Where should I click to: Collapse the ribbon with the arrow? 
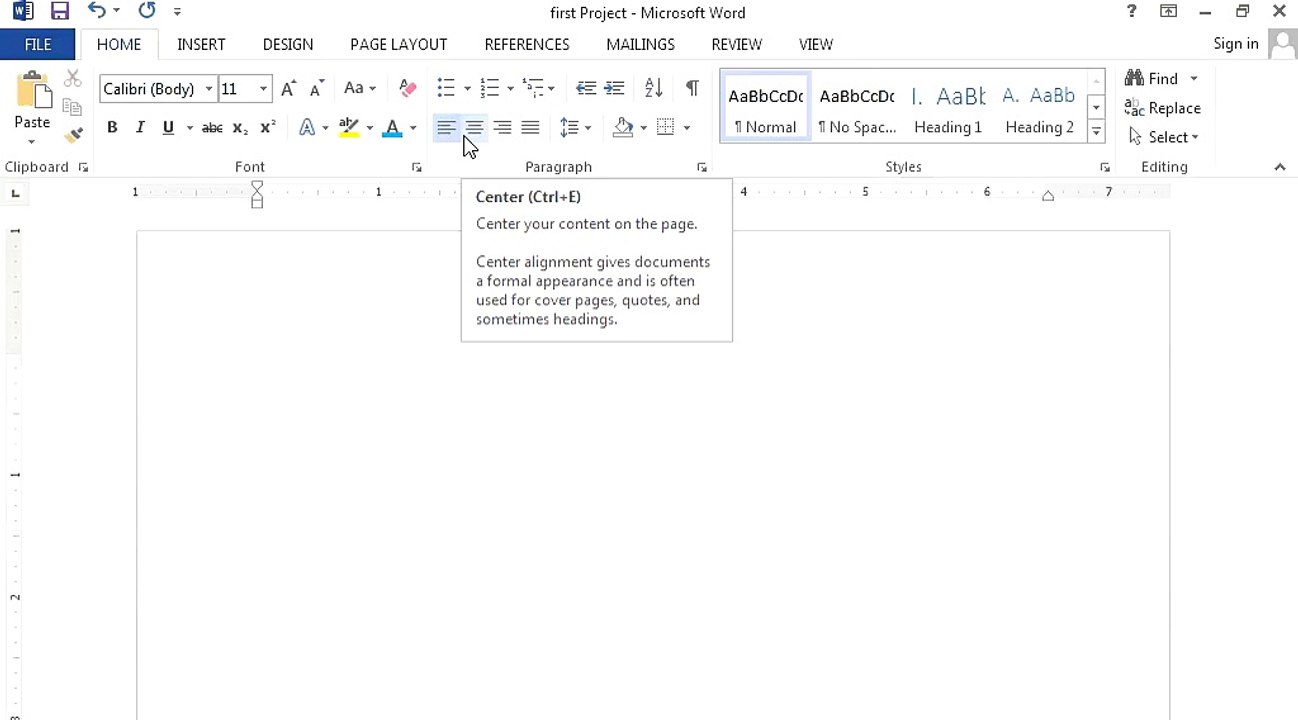1280,167
